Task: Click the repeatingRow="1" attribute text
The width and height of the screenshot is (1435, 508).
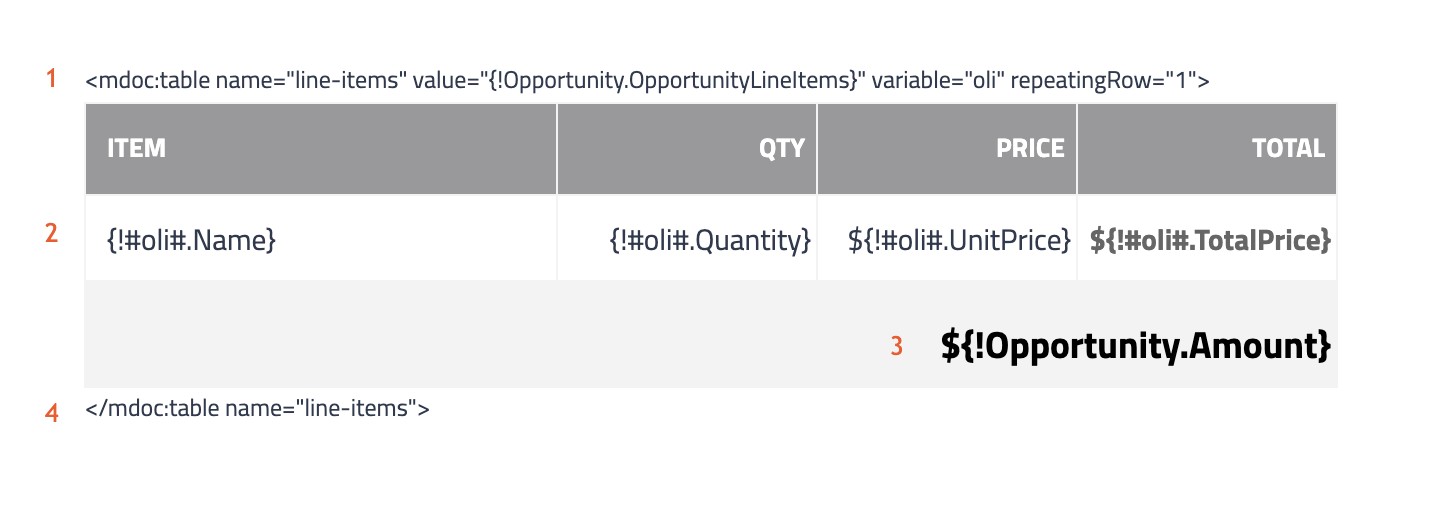Action: point(1104,81)
